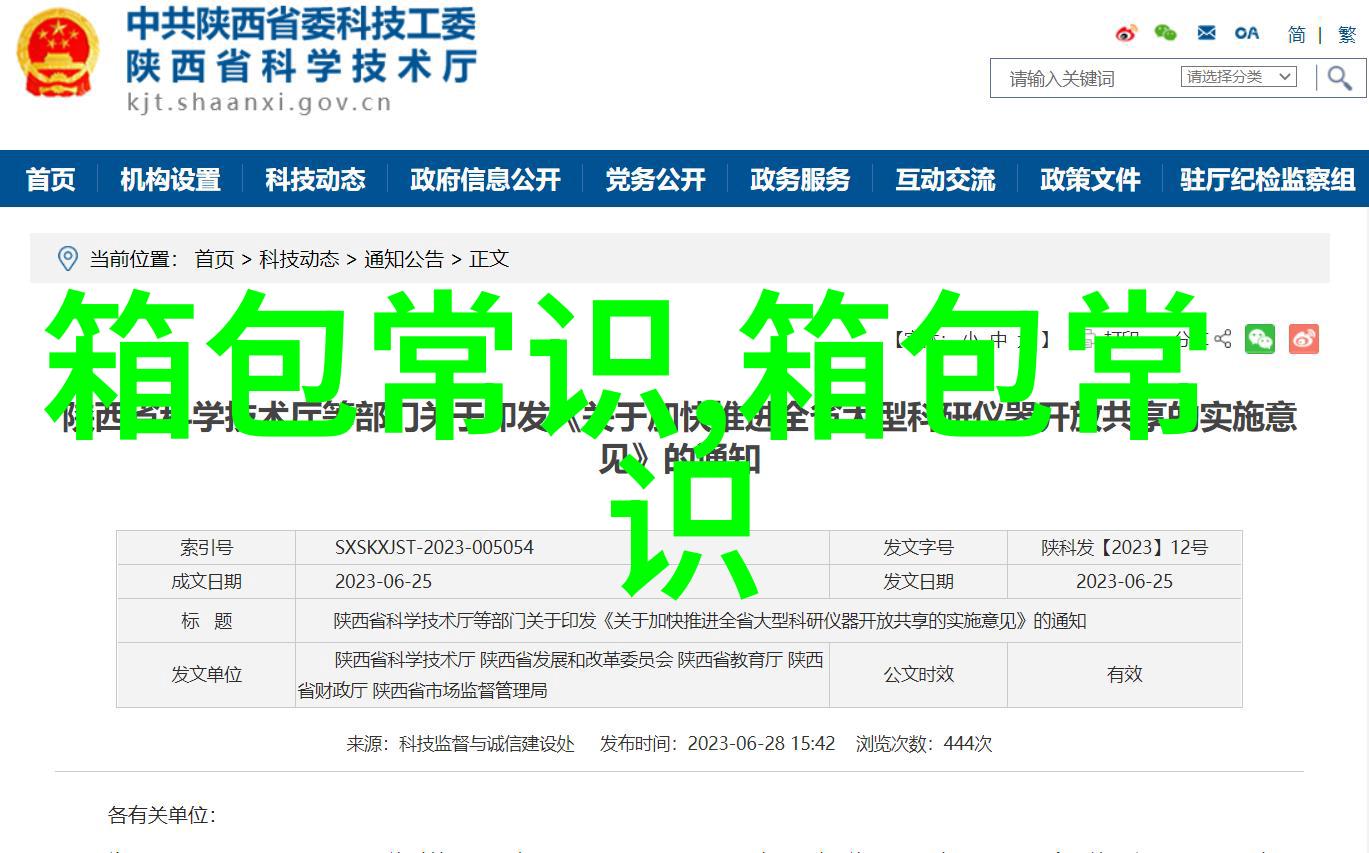Share article via green WeChat button
Viewport: 1369px width, 853px height.
coord(1260,339)
